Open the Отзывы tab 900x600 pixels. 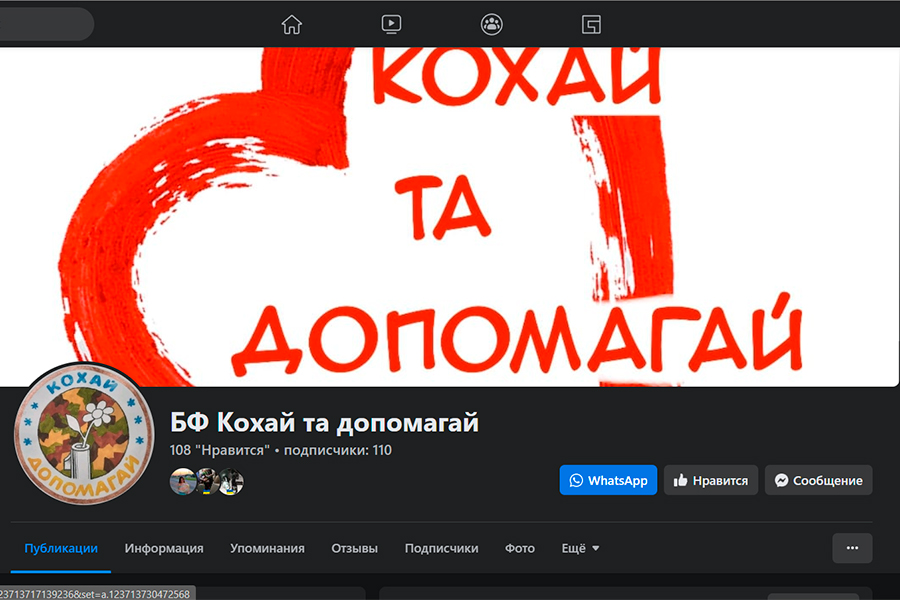pyautogui.click(x=354, y=548)
